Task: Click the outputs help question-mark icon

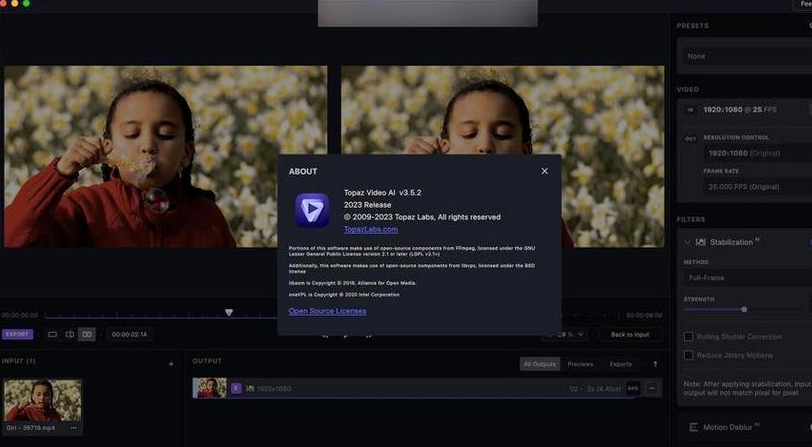Action: (x=655, y=364)
